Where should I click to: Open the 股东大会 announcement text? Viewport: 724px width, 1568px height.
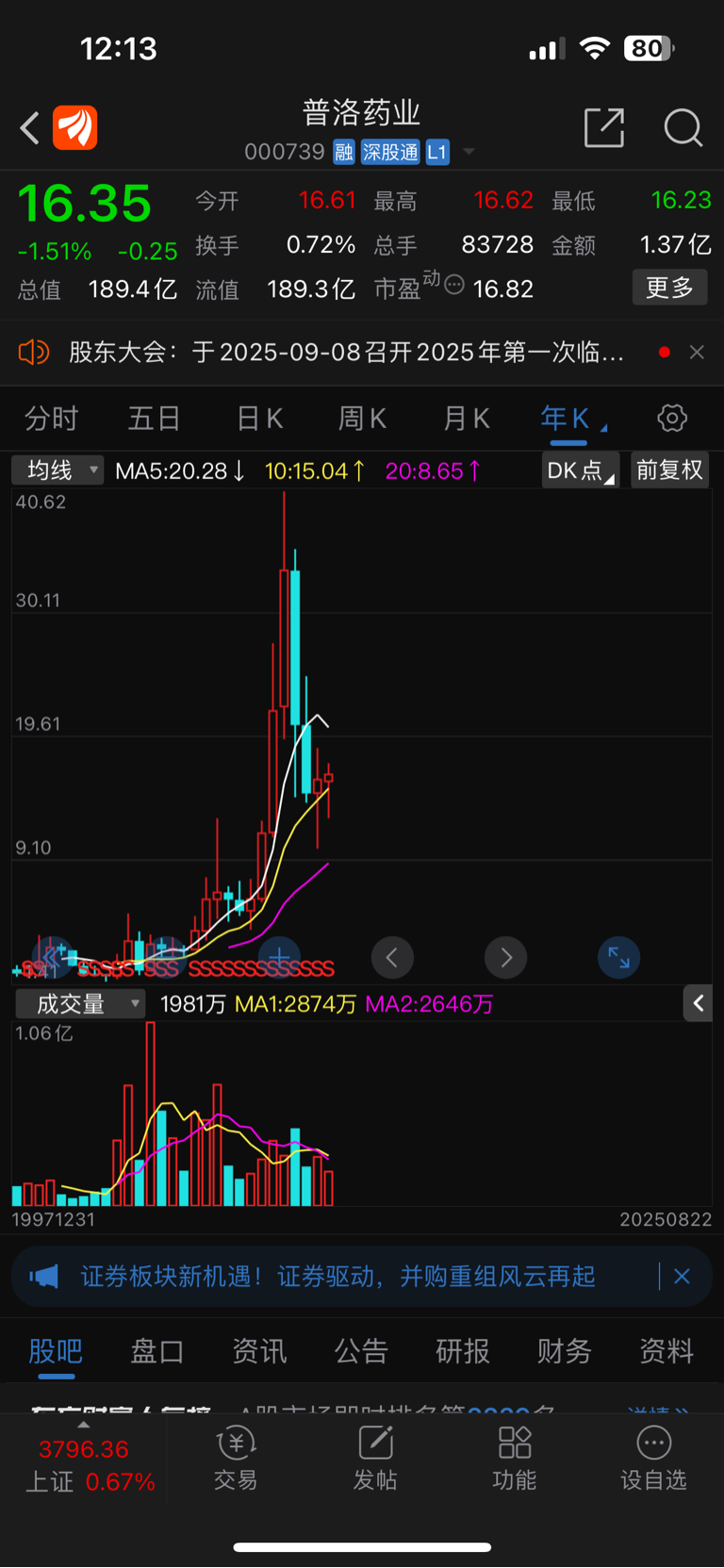(346, 353)
